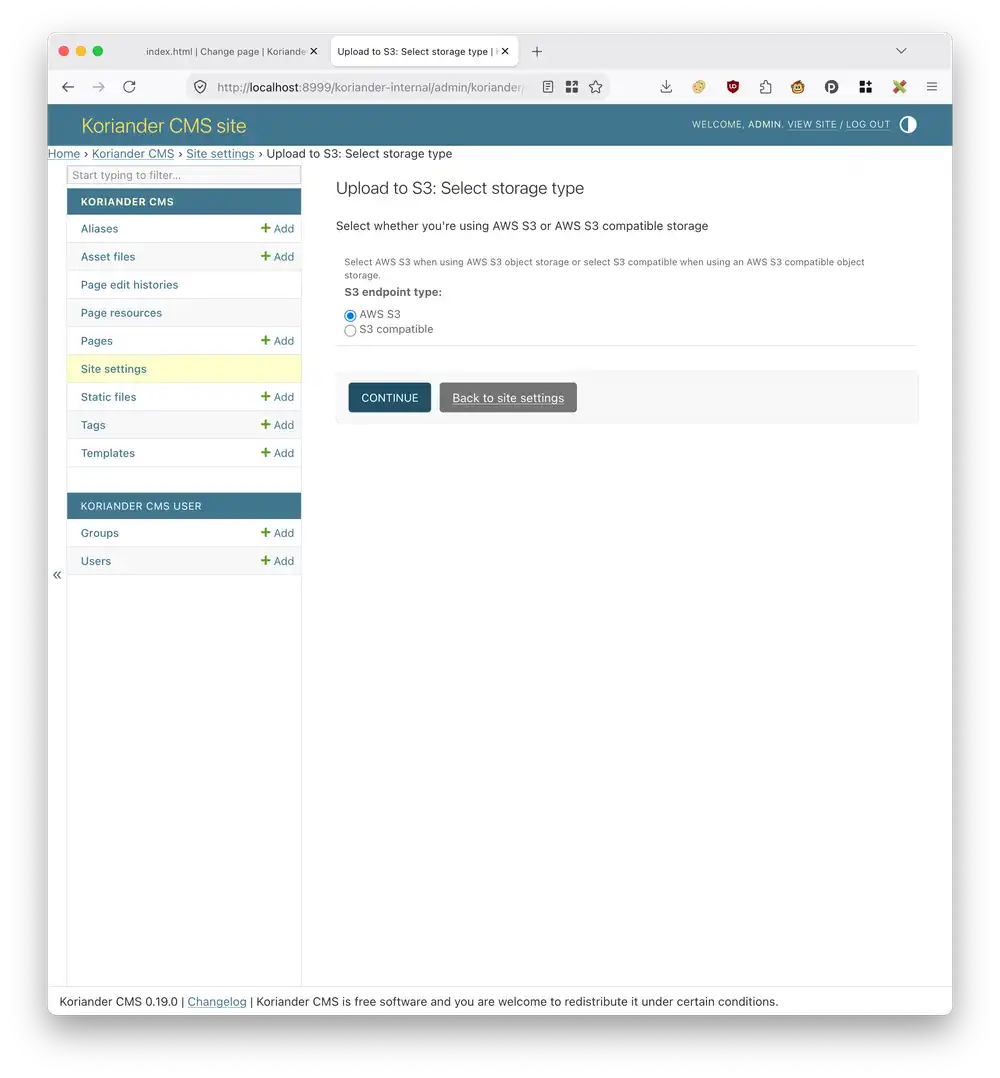Open Users in the sidebar
The width and height of the screenshot is (1000, 1078).
pyautogui.click(x=96, y=562)
